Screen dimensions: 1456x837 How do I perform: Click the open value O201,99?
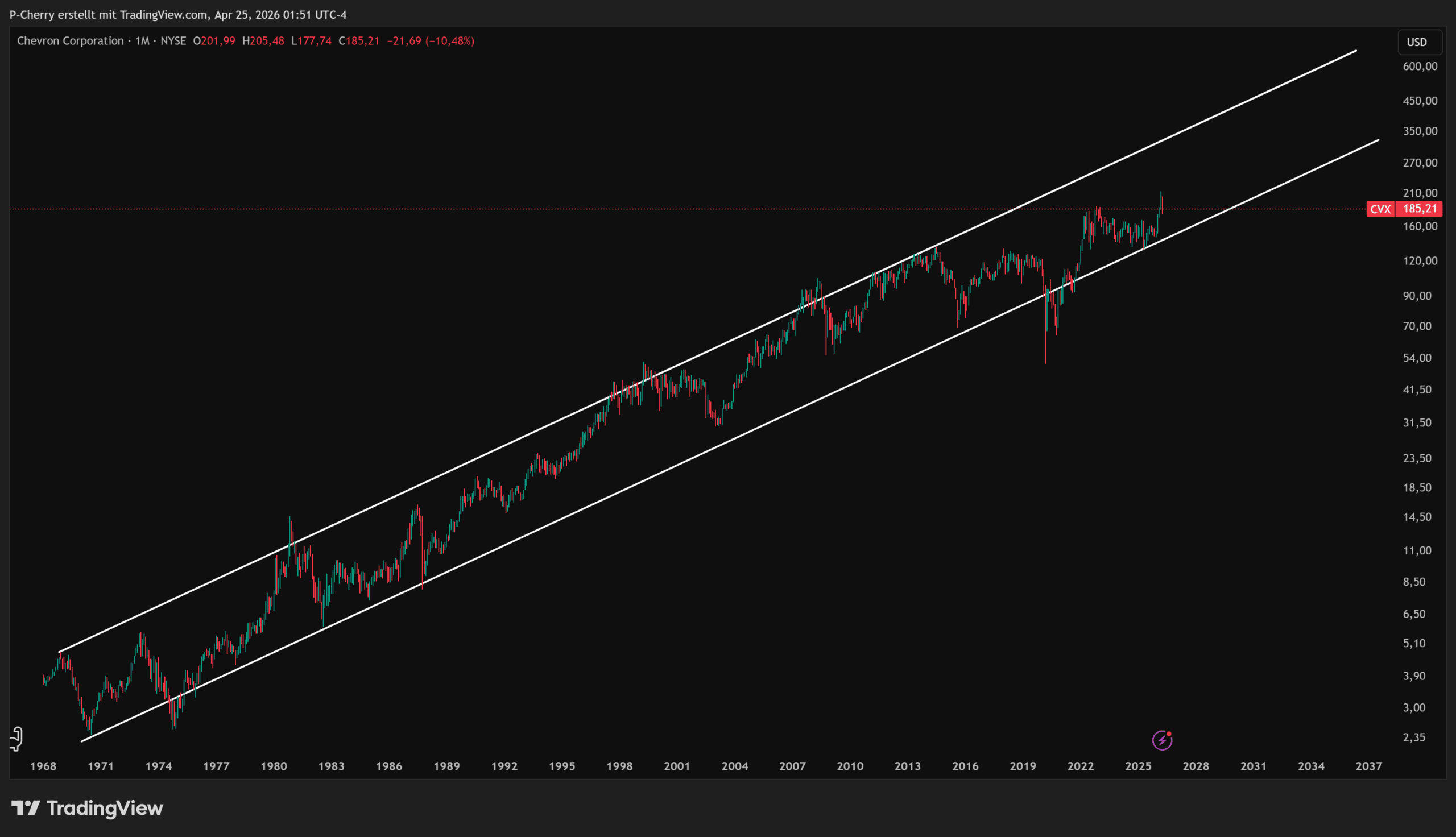pos(214,41)
